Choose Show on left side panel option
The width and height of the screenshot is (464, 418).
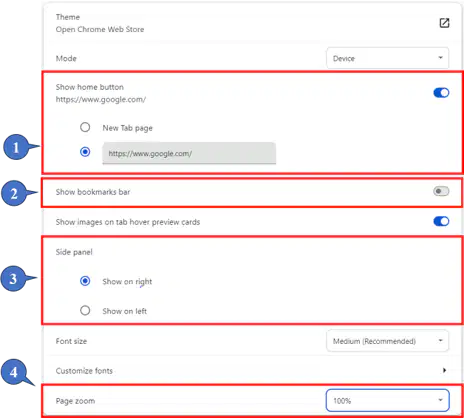pyautogui.click(x=85, y=311)
